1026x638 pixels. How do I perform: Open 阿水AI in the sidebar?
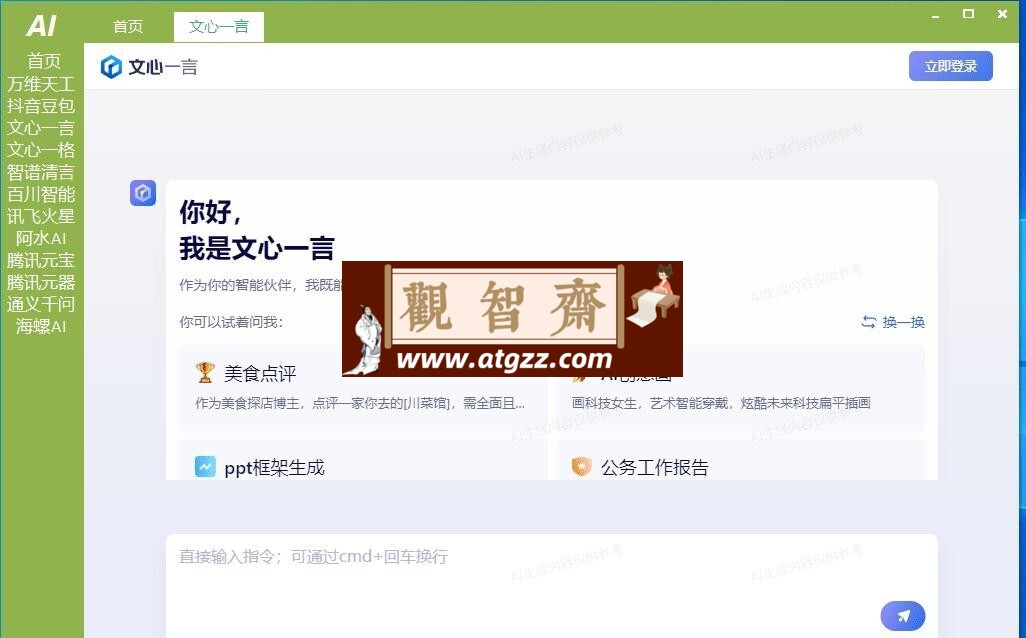coord(41,238)
